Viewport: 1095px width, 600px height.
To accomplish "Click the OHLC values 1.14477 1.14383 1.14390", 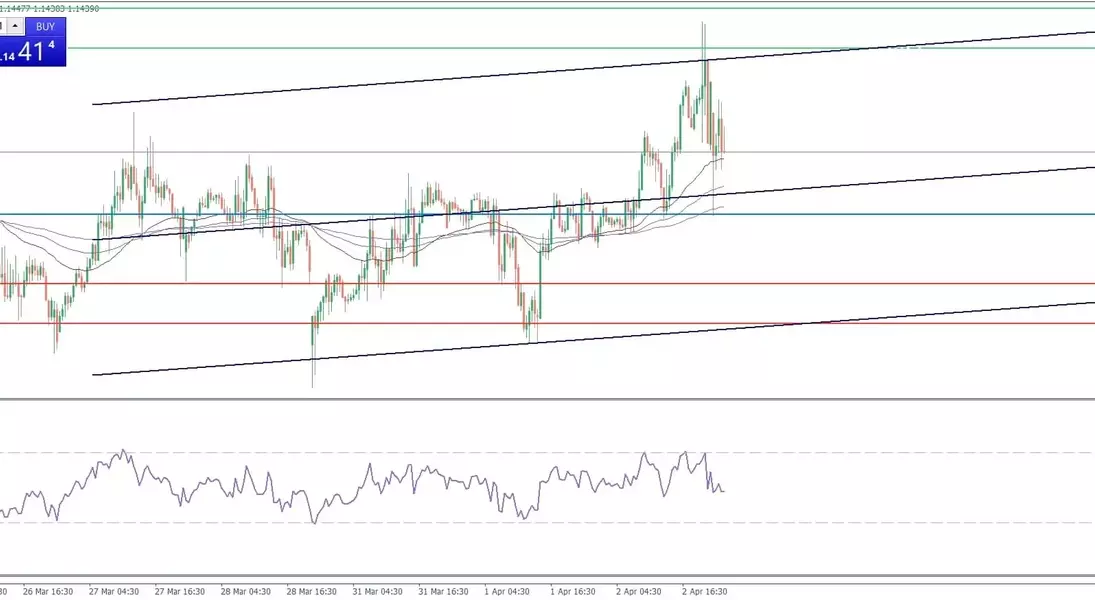I will point(50,8).
